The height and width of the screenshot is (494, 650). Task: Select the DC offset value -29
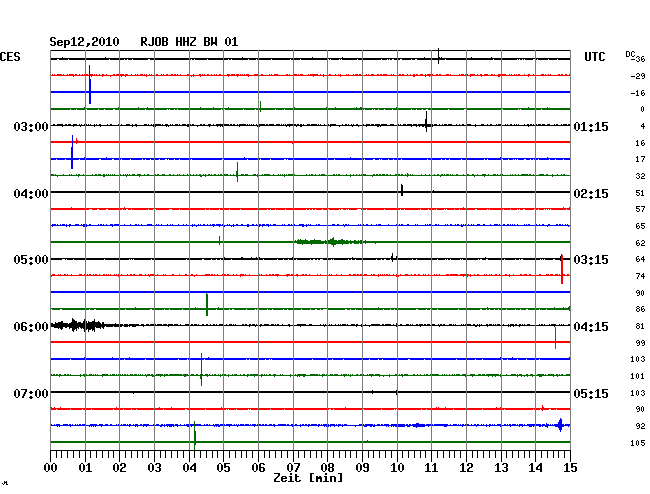[638, 76]
